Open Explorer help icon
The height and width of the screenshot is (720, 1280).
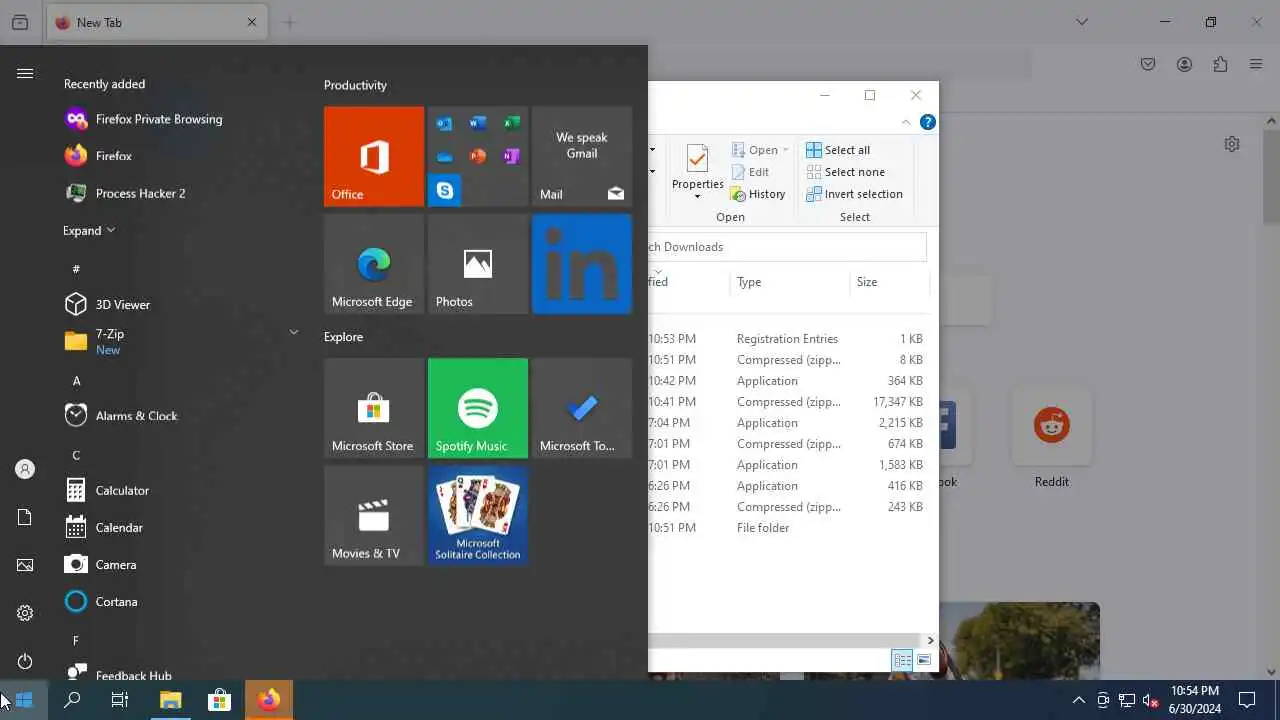927,122
